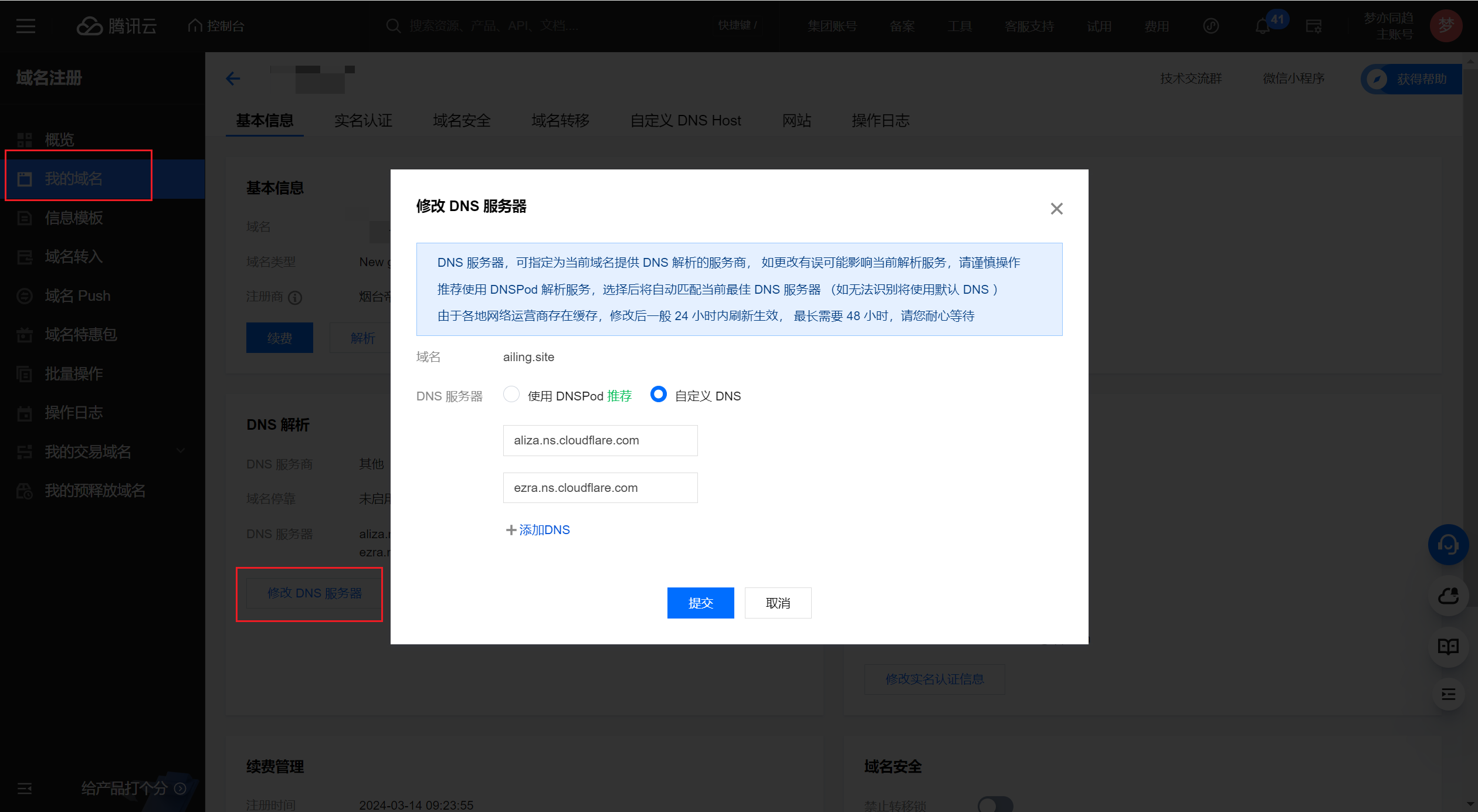This screenshot has width=1478, height=812.
Task: Open 概览 in sidebar
Action: tap(59, 140)
